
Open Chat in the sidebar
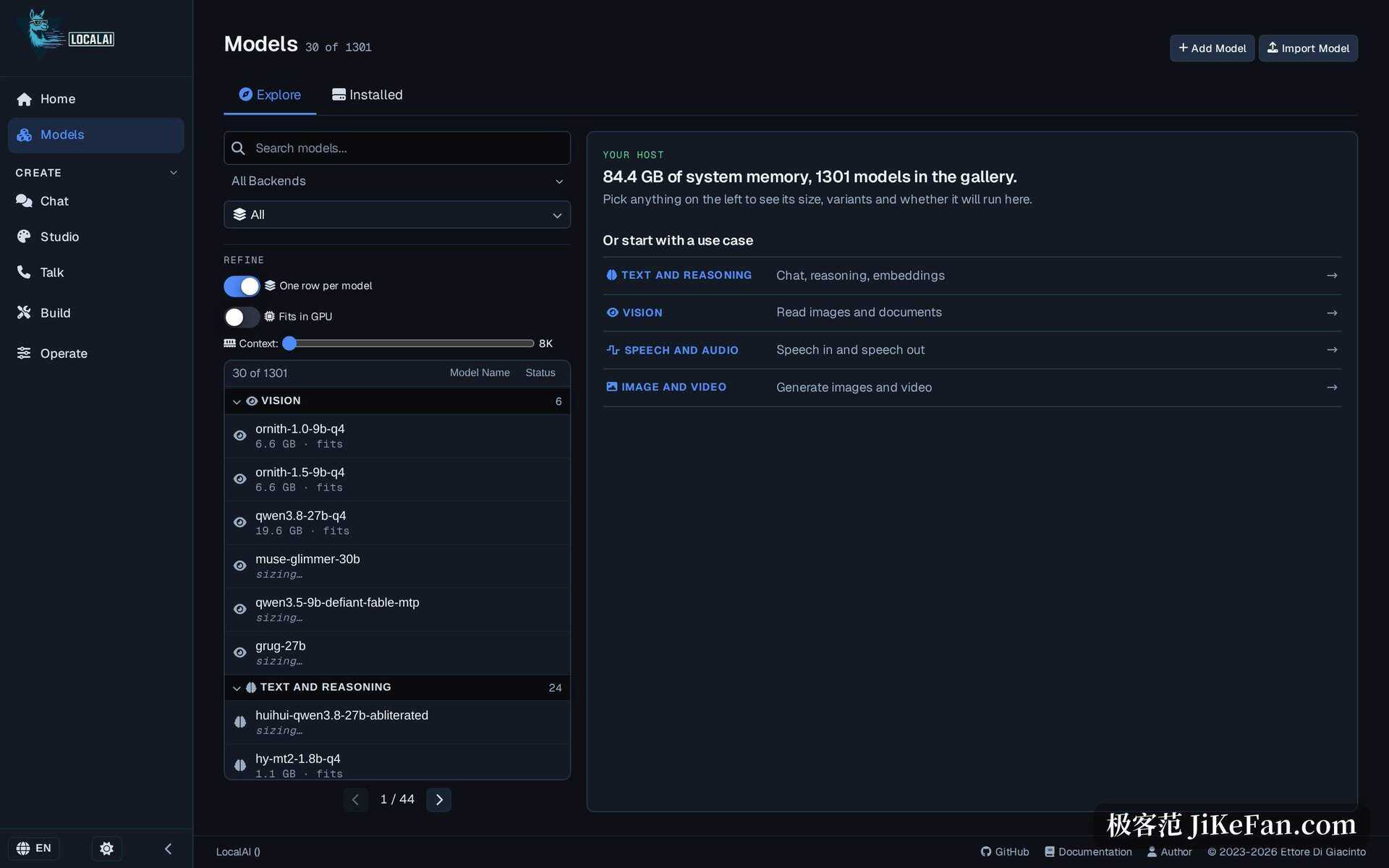pyautogui.click(x=96, y=201)
